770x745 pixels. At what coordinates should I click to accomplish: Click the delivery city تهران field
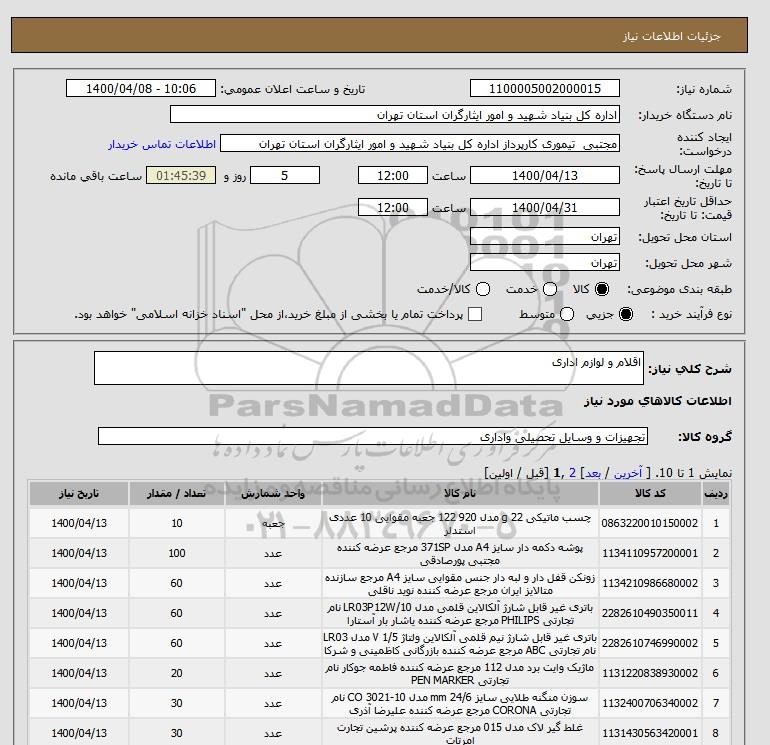pyautogui.click(x=545, y=262)
